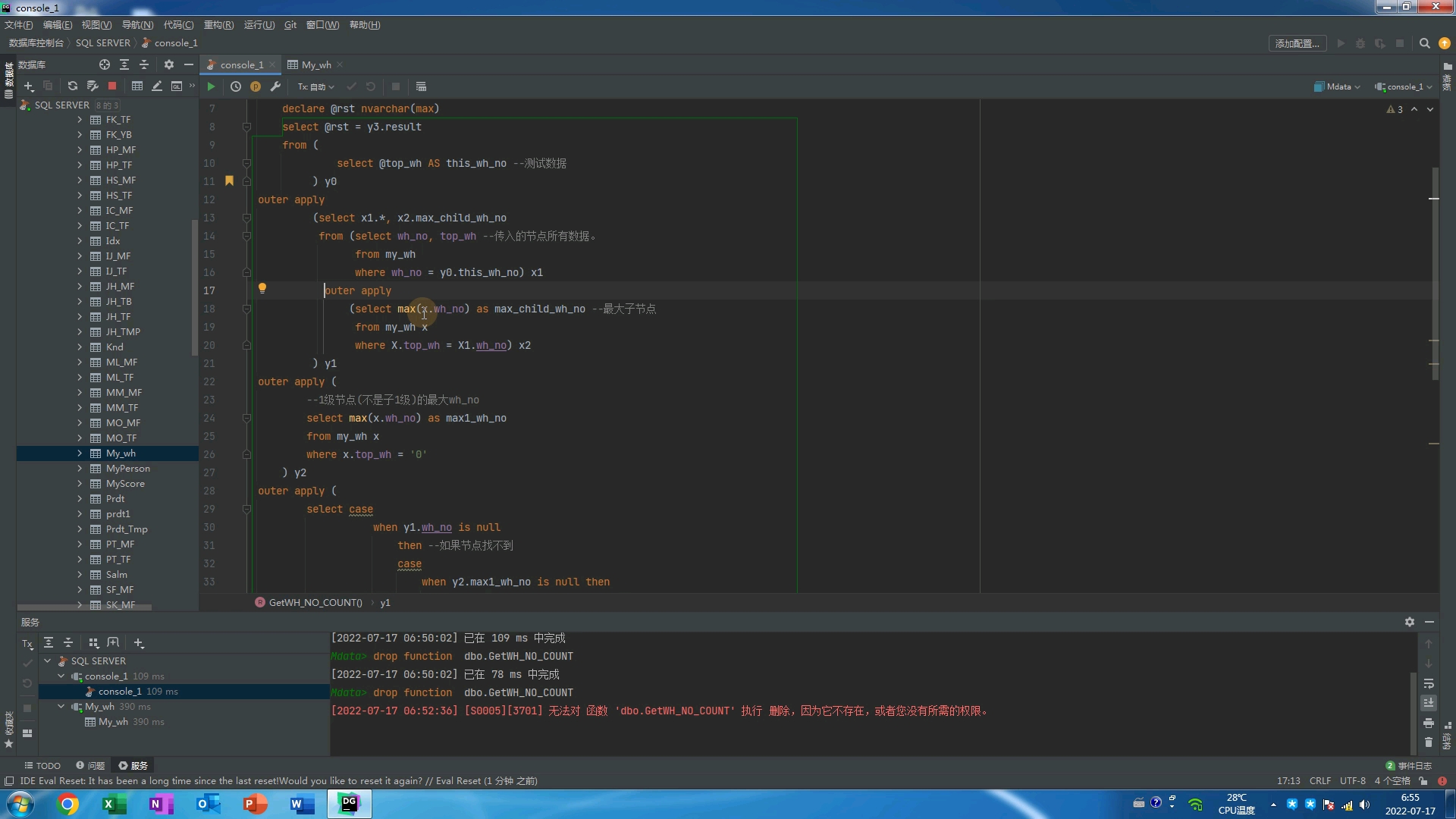Open query history with the clock icon

pos(236,86)
